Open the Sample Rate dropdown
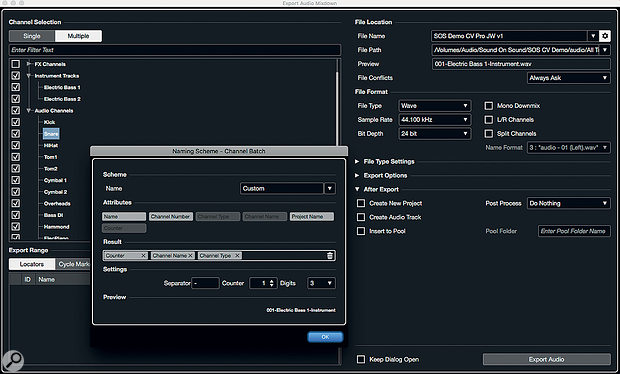The height and width of the screenshot is (374, 620). (435, 119)
